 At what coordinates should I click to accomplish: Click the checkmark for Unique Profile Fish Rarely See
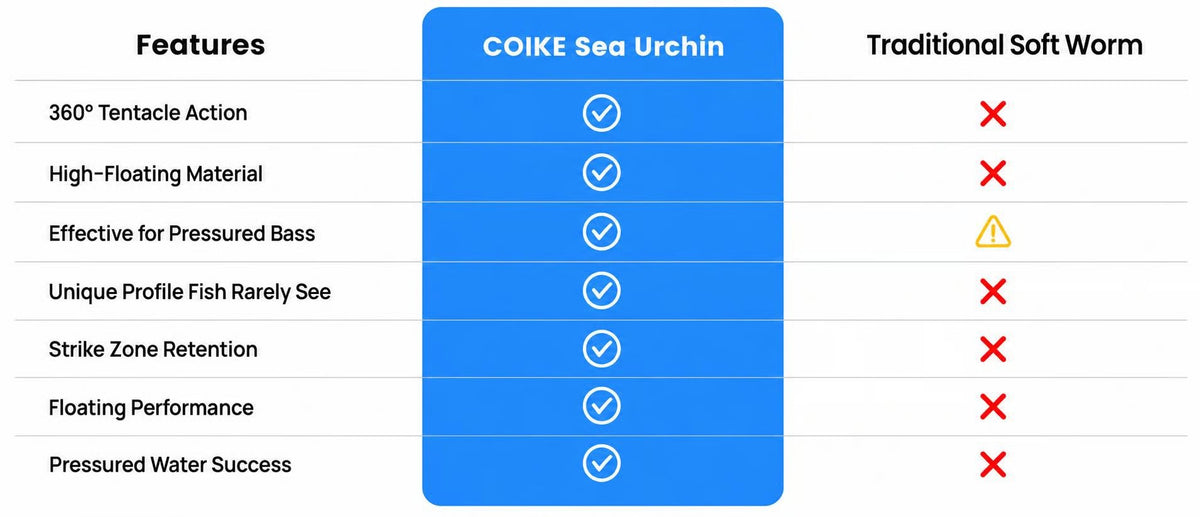coord(601,291)
